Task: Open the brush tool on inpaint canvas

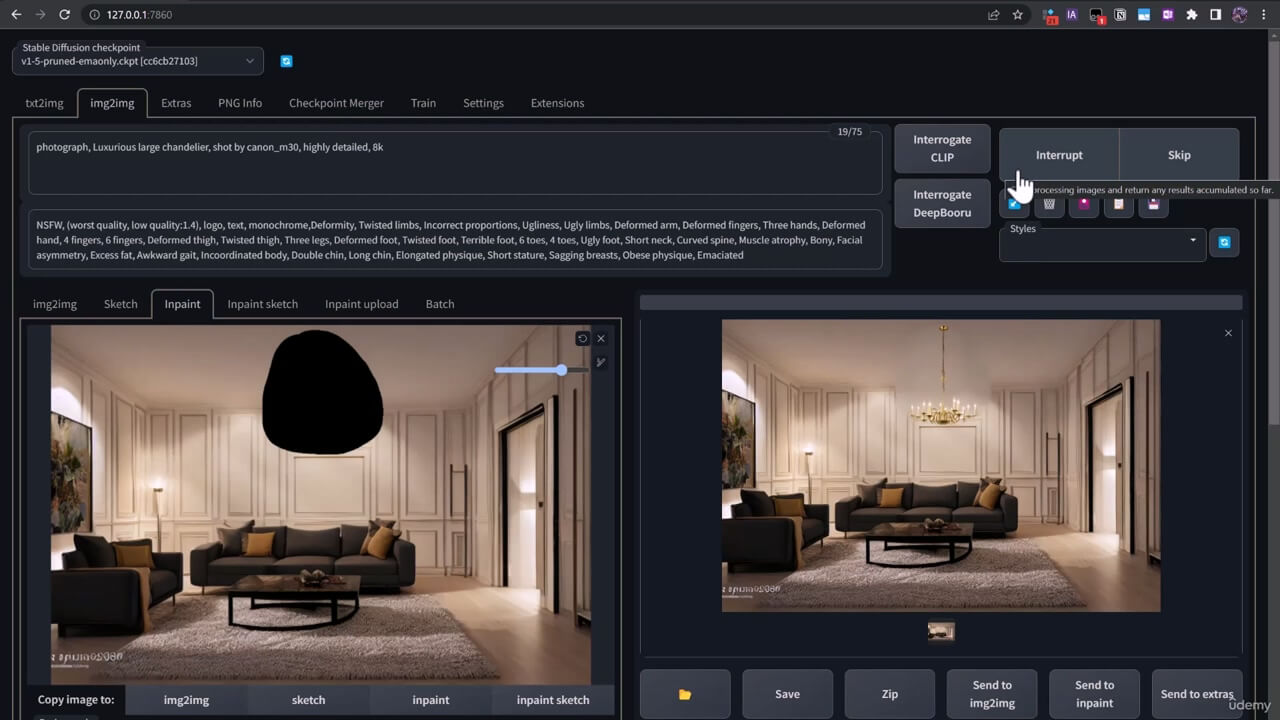Action: click(x=601, y=362)
